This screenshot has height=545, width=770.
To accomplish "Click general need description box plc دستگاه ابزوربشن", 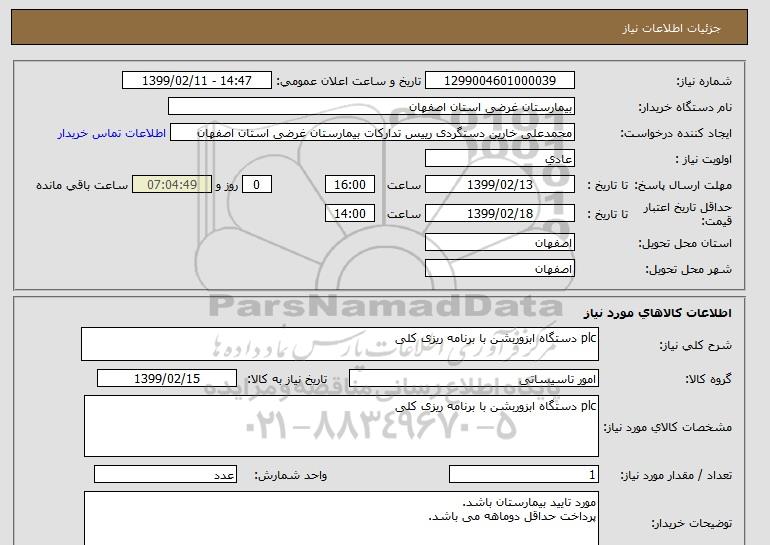I will click(x=340, y=344).
